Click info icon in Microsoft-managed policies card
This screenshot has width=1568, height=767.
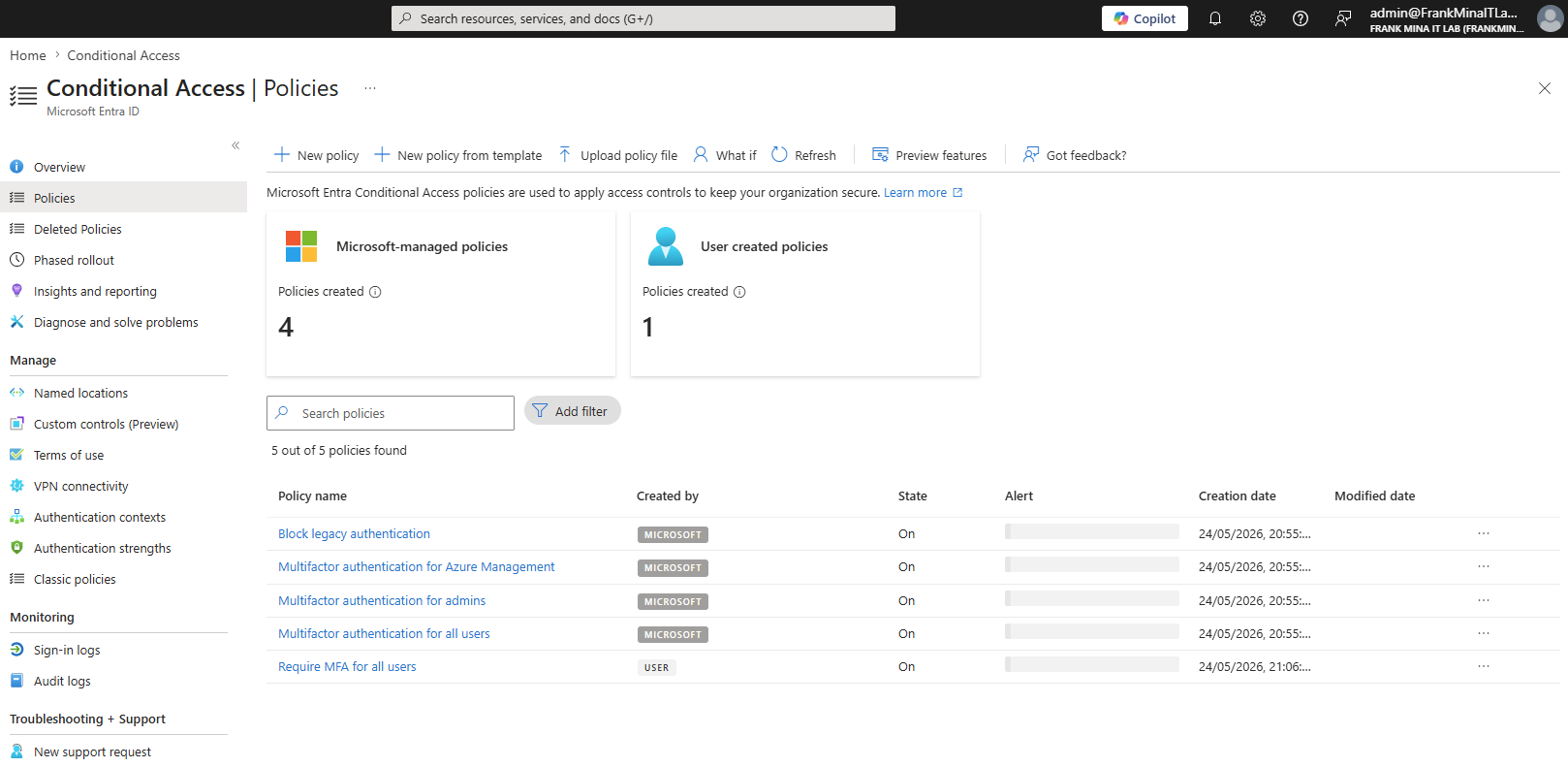tap(375, 292)
